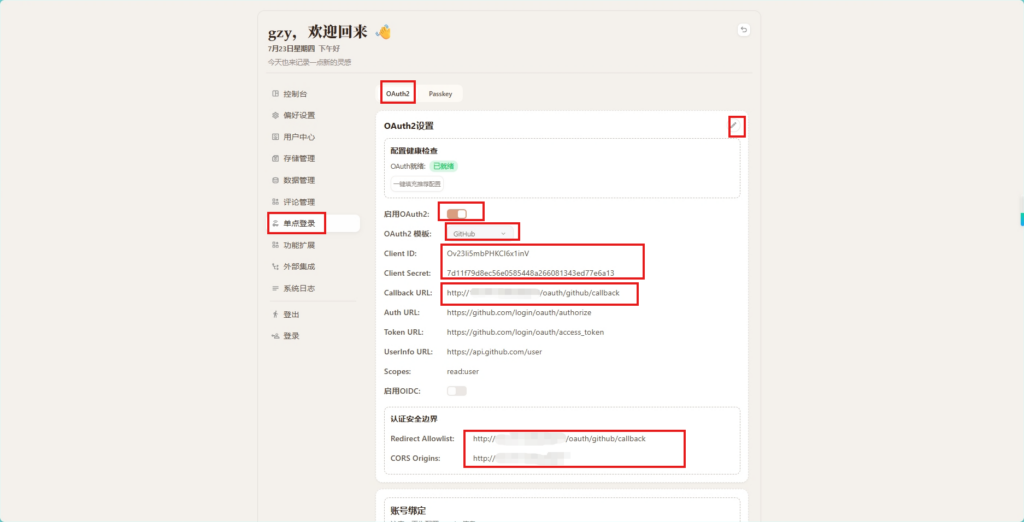The width and height of the screenshot is (1024, 522).
Task: Click the 存储管理 sidebar icon
Action: [275, 159]
